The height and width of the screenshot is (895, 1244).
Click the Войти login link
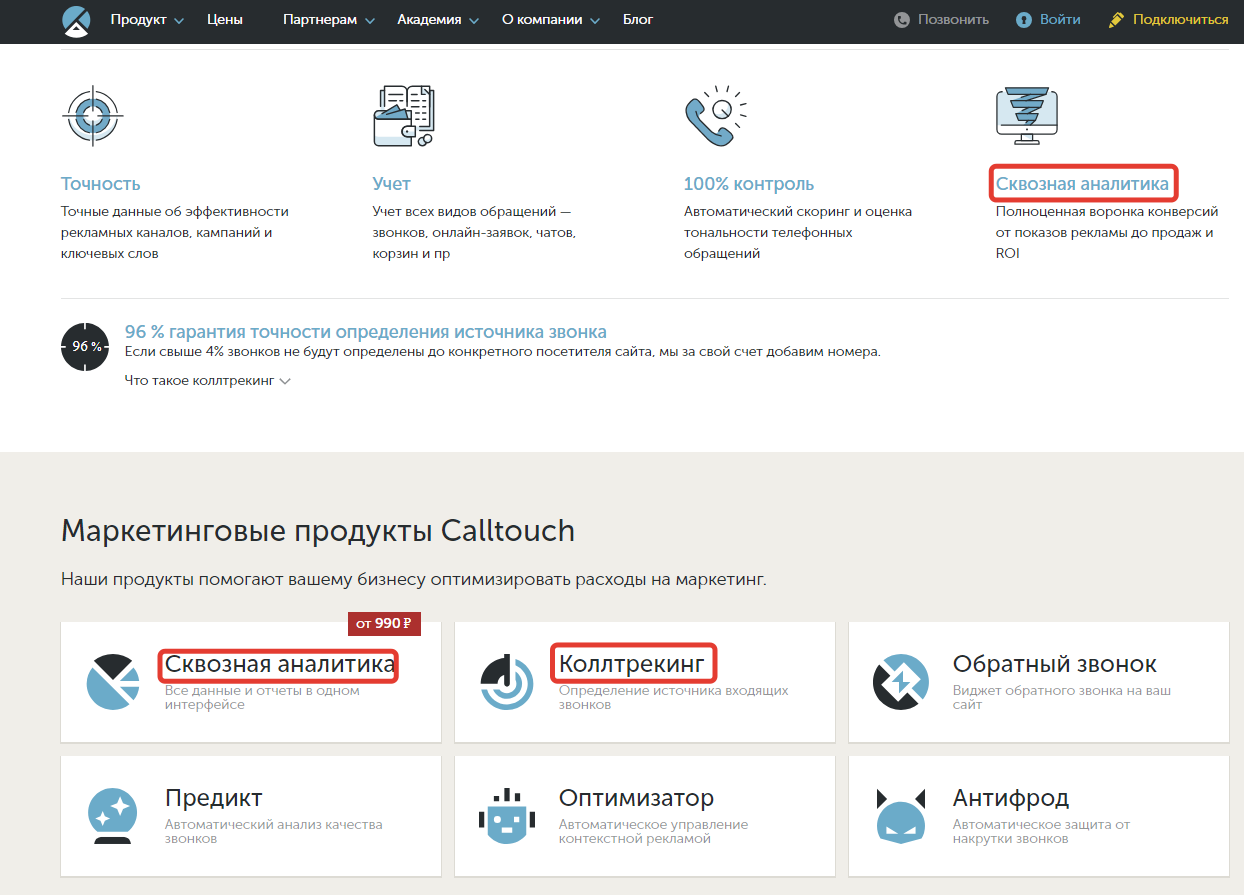1060,20
